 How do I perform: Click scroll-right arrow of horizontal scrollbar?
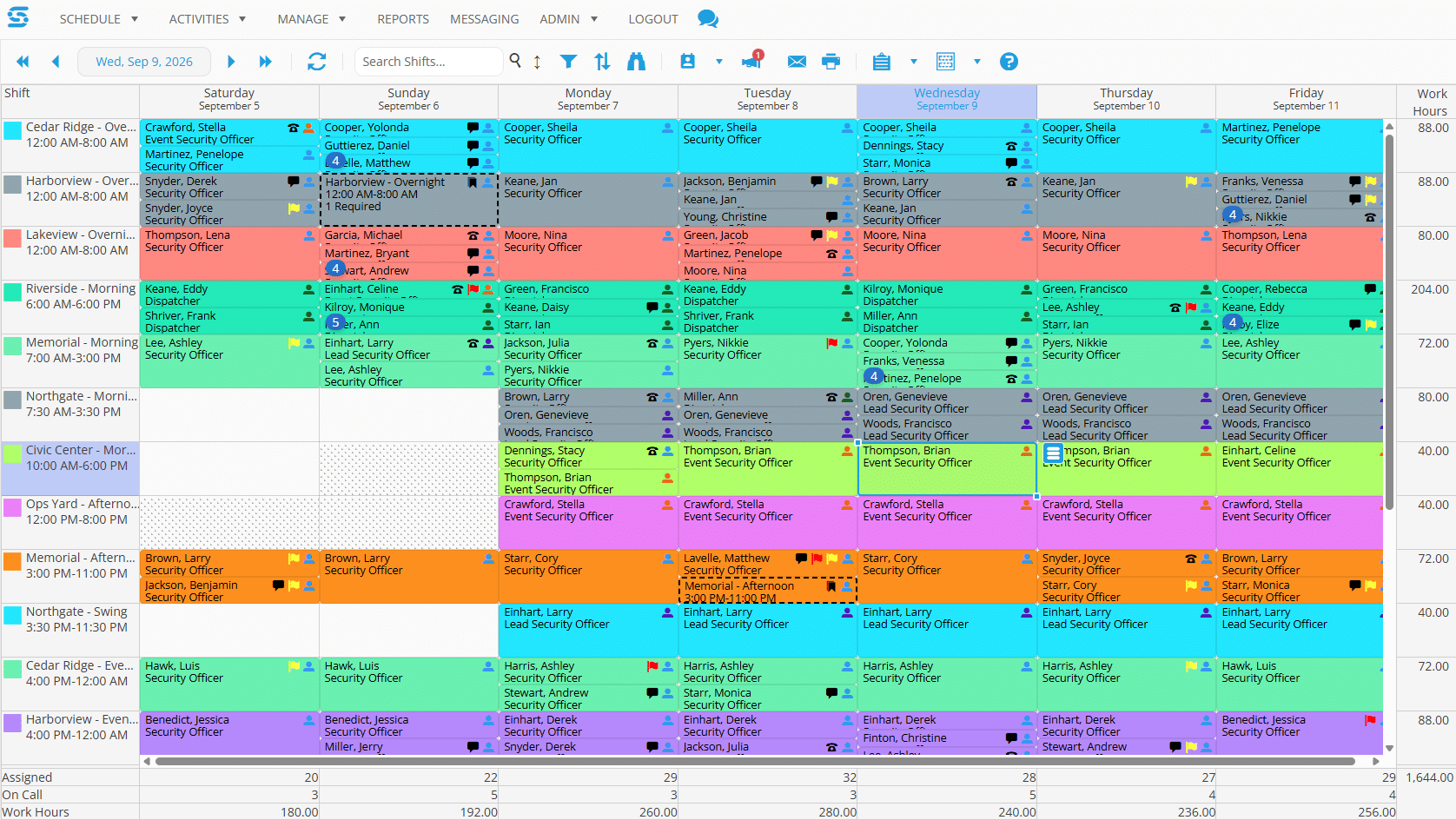coord(1376,761)
